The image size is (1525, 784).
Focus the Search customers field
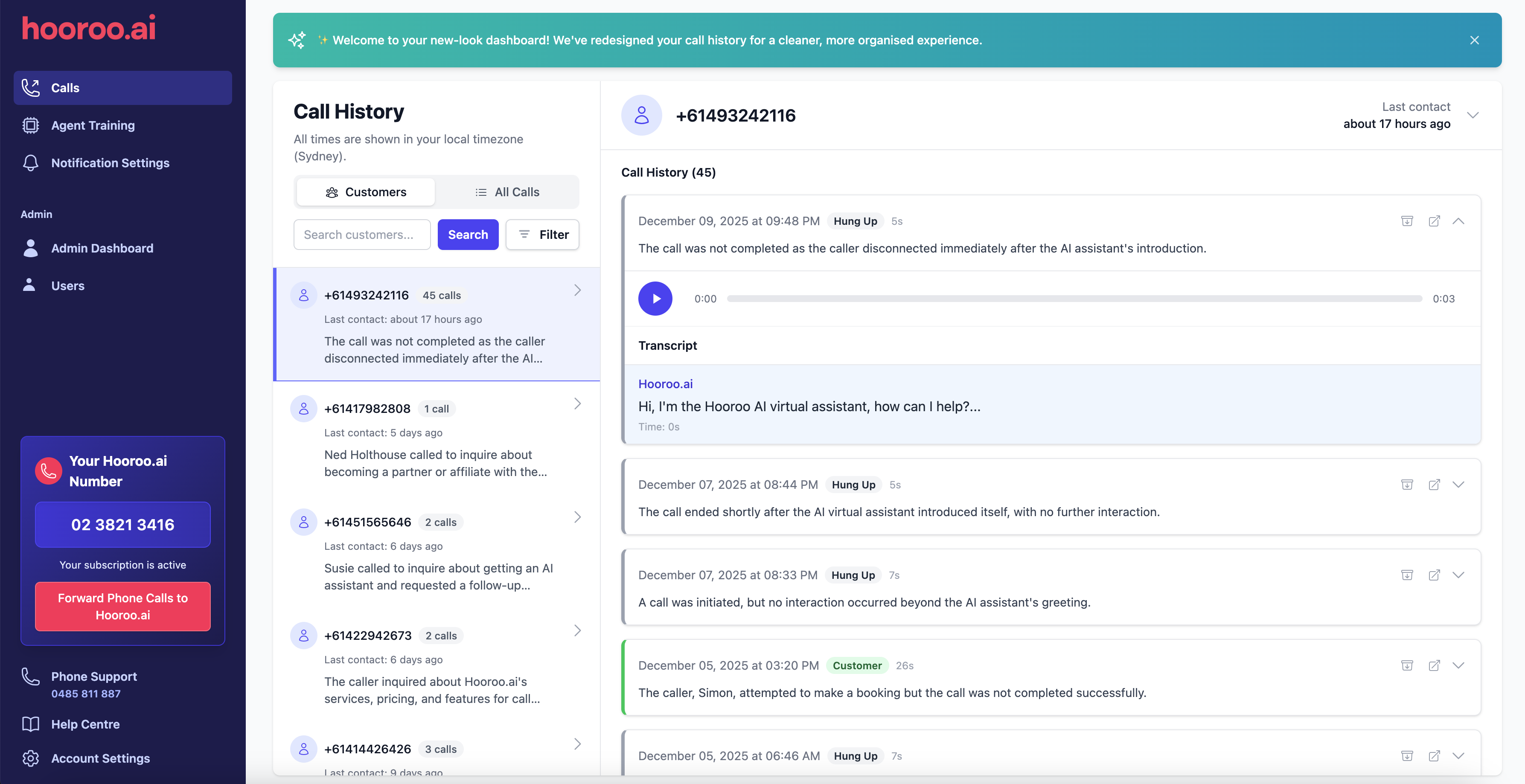coord(362,234)
